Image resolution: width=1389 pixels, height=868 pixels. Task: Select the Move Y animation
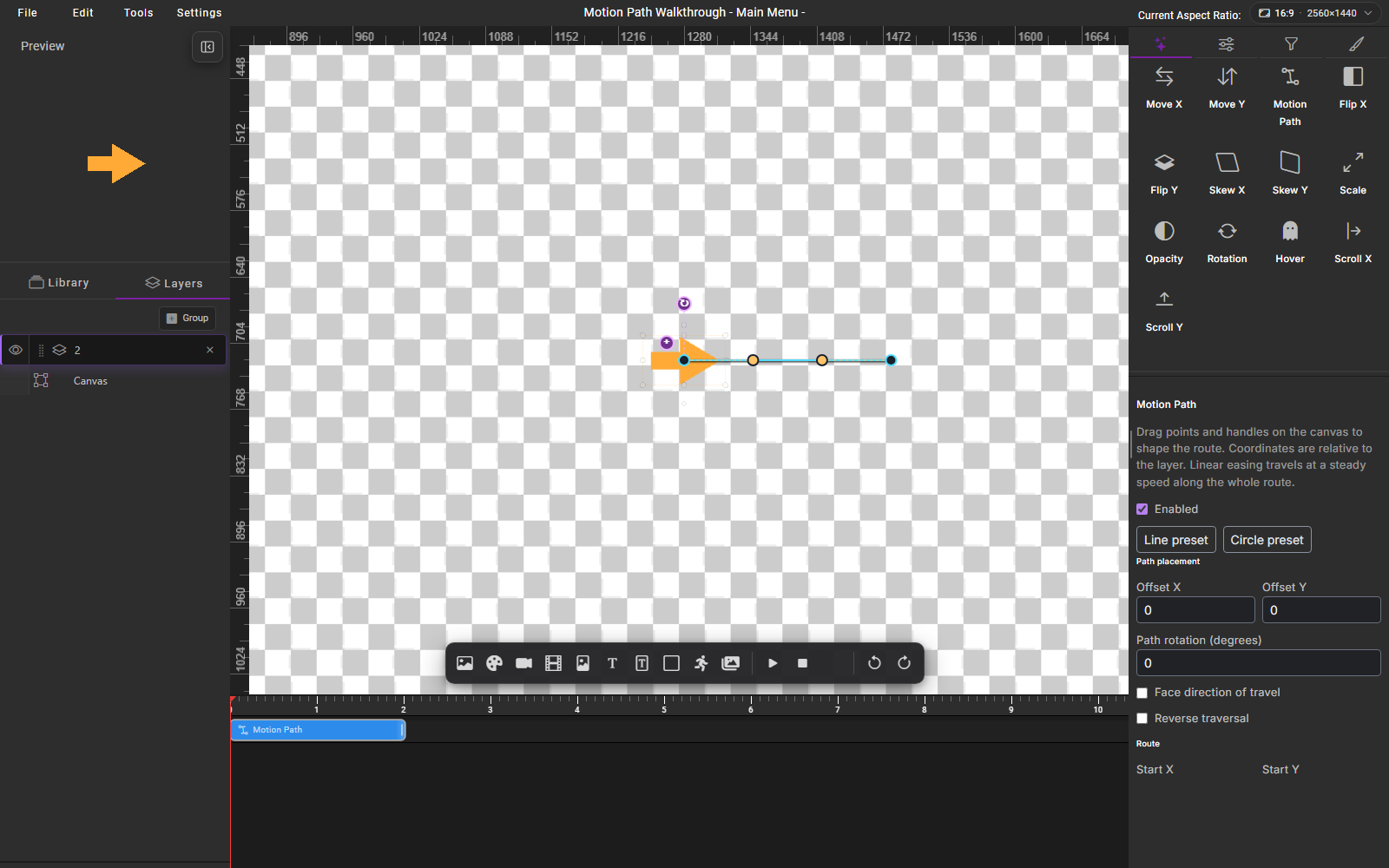pyautogui.click(x=1227, y=88)
